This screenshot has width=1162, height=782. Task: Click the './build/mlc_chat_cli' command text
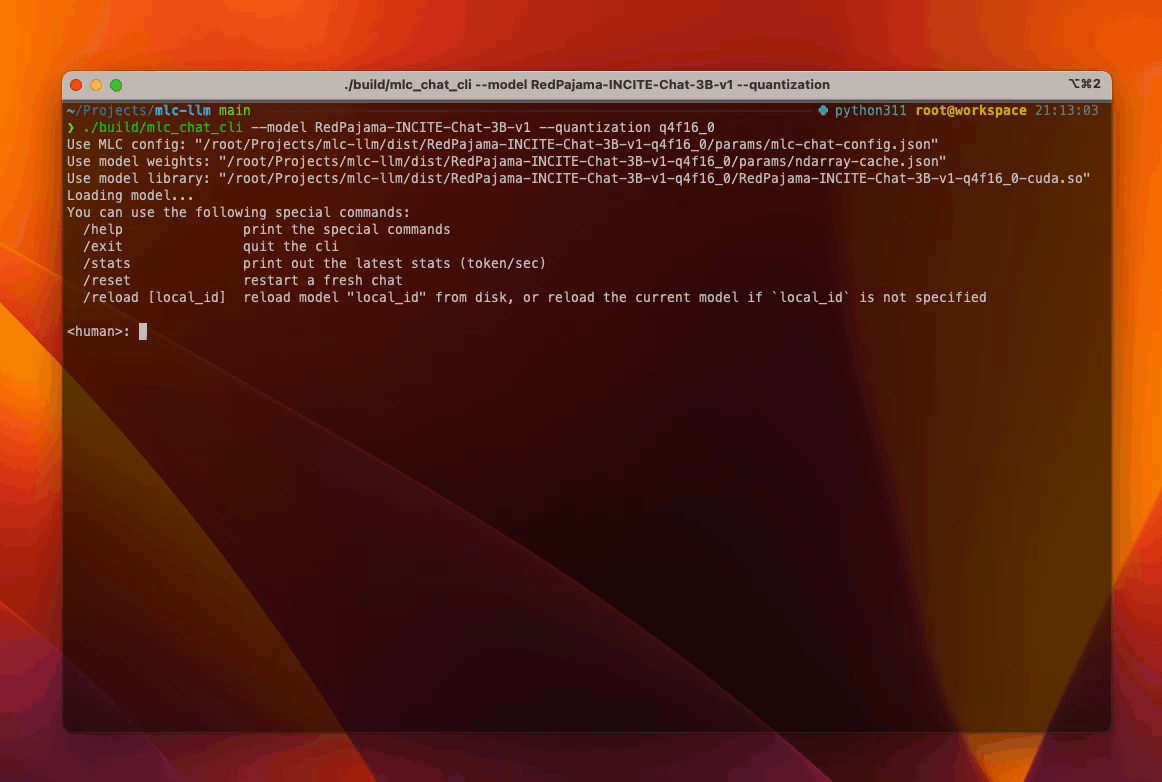point(162,127)
